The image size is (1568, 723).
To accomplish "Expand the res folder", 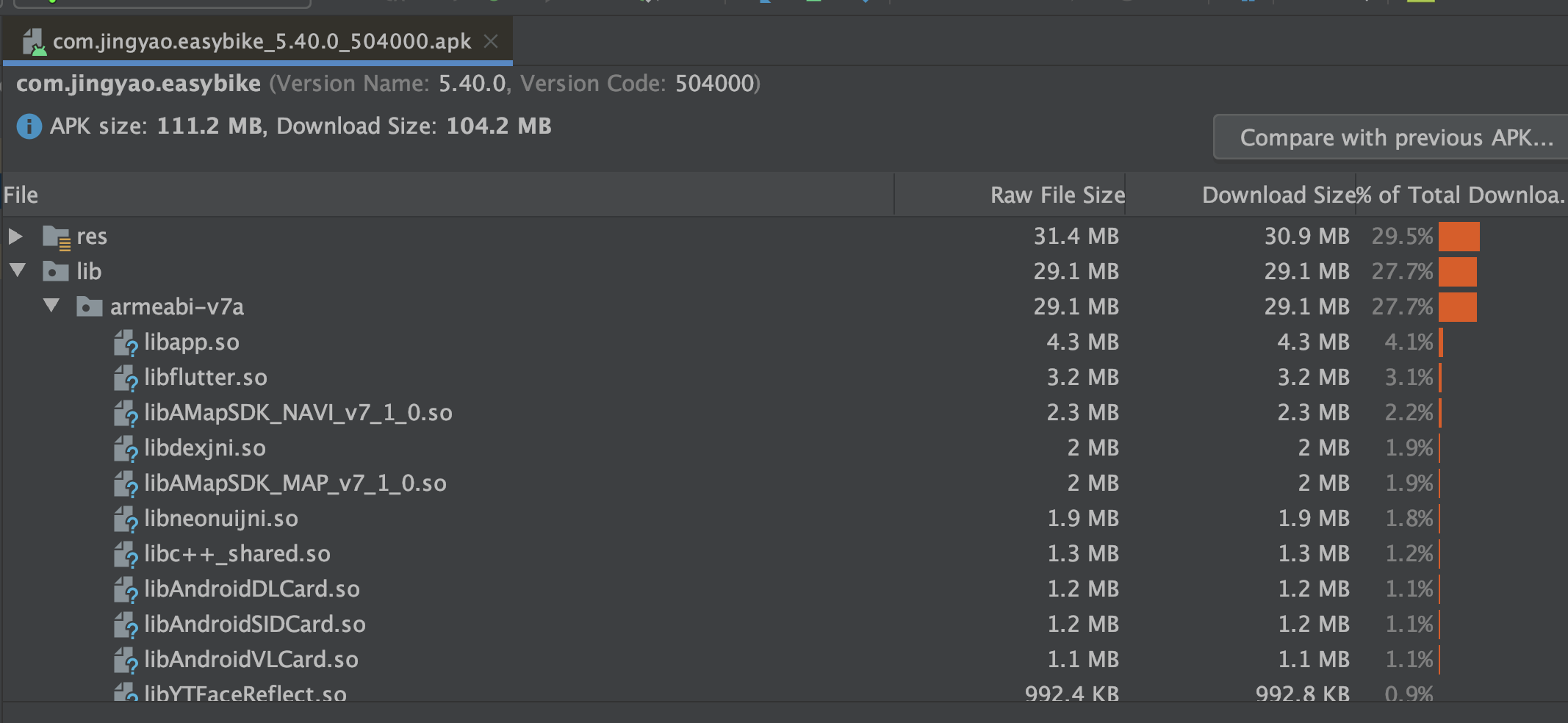I will pyautogui.click(x=15, y=236).
